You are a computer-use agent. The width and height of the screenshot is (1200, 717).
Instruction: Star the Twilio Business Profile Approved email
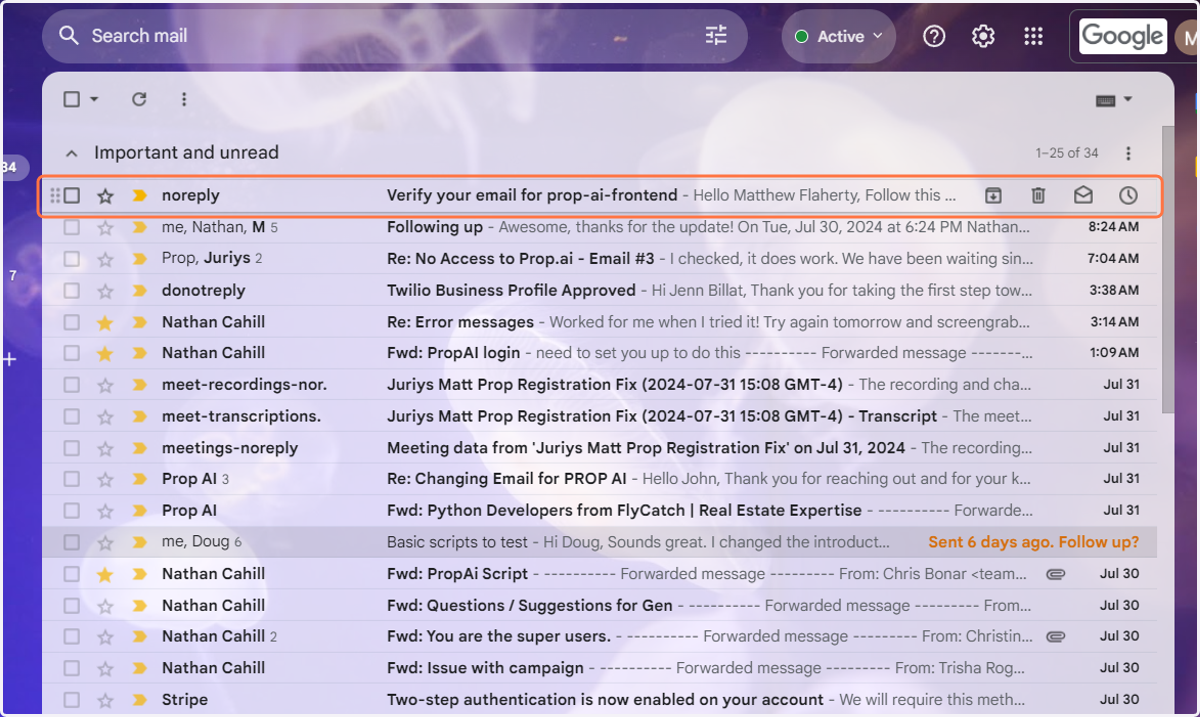tap(105, 291)
